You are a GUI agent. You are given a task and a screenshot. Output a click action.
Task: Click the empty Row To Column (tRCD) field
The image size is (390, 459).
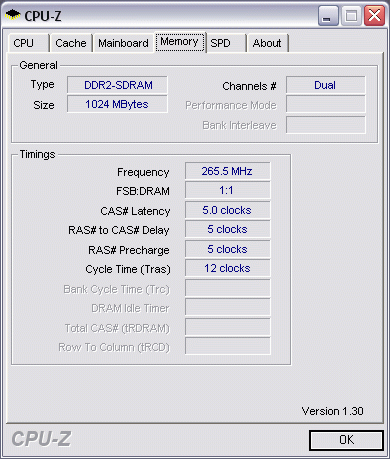(x=228, y=346)
